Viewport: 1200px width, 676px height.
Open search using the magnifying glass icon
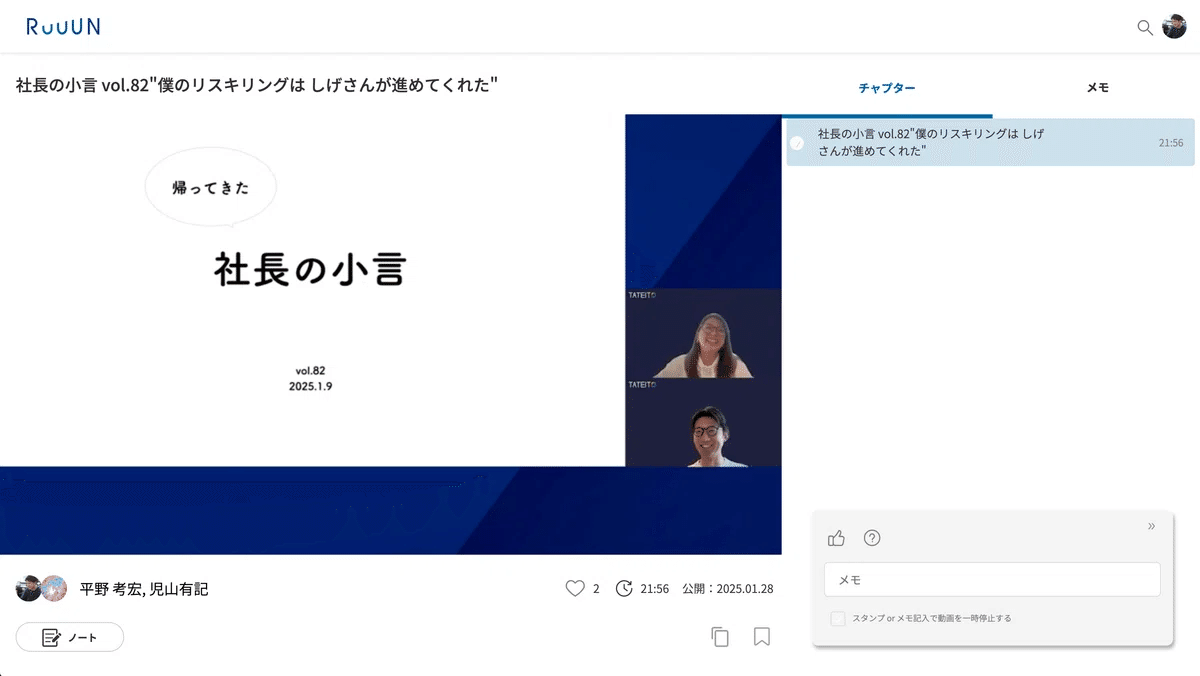[x=1144, y=28]
